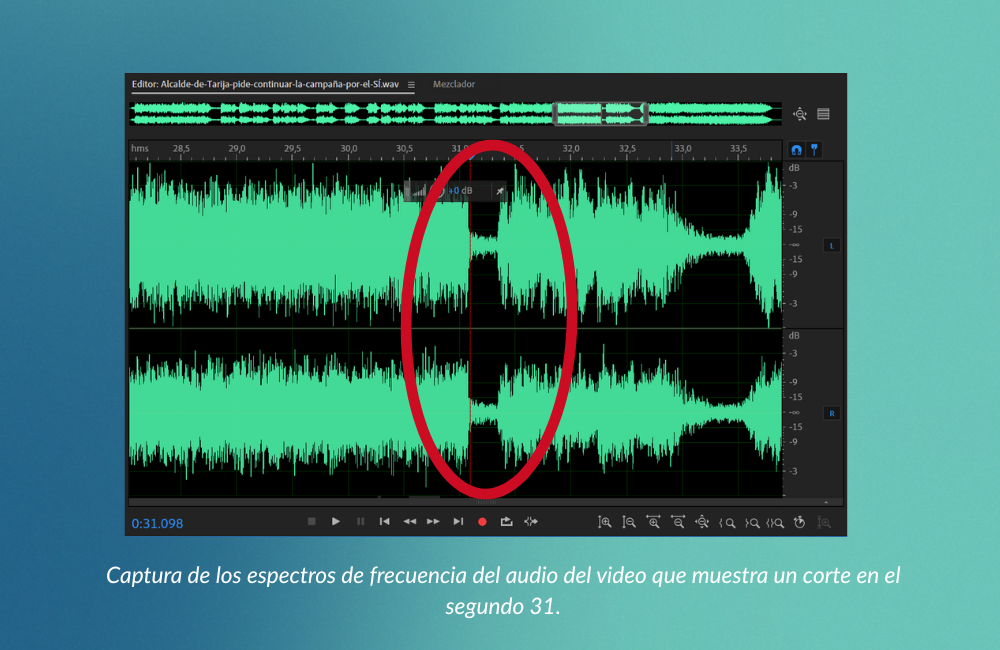Move playhead to previous marker
Viewport: 1000px width, 650px height.
(x=384, y=521)
